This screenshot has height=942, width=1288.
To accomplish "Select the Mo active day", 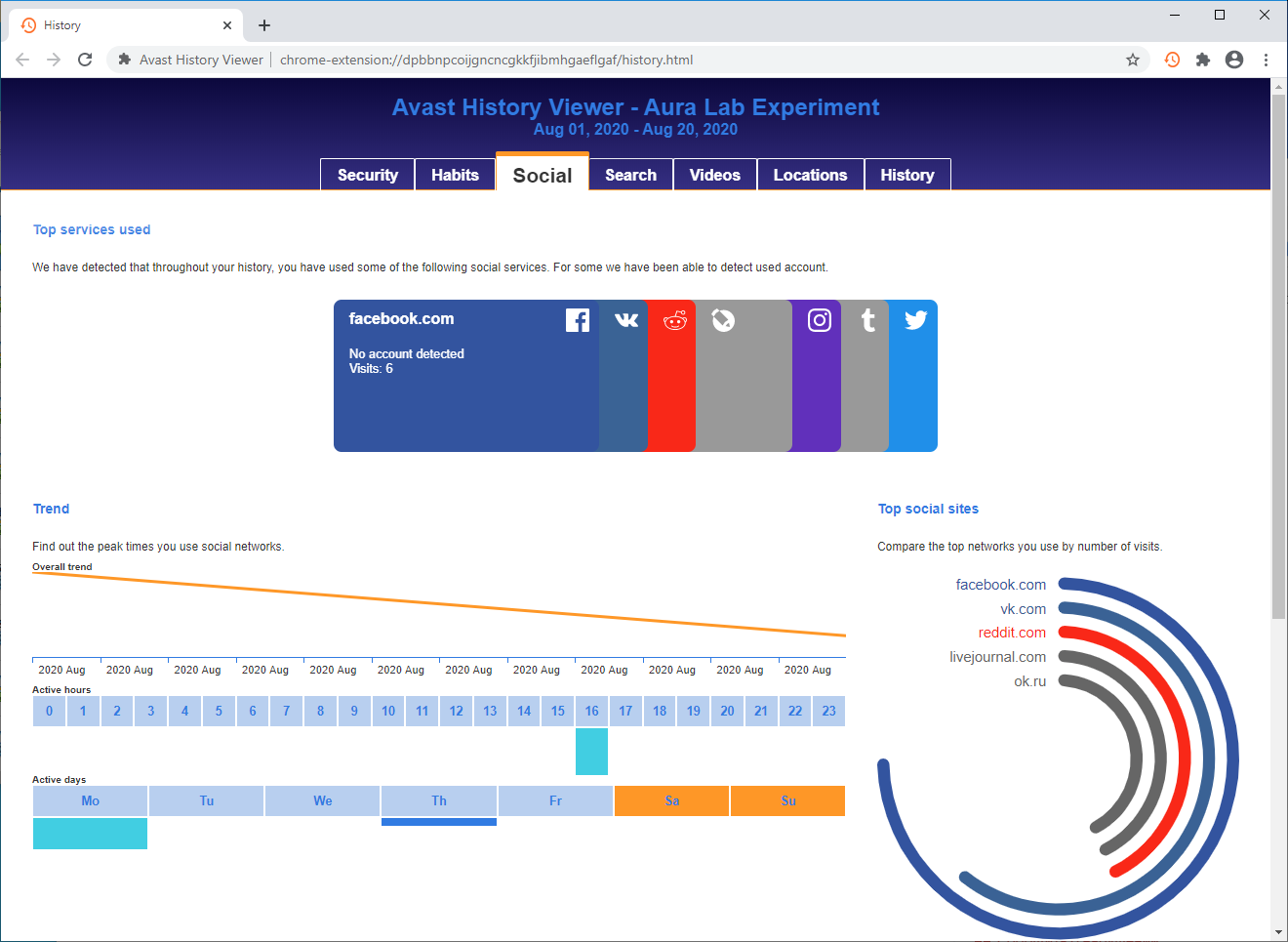I will pyautogui.click(x=91, y=800).
